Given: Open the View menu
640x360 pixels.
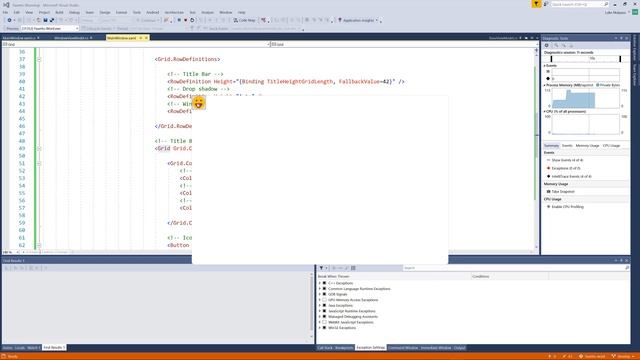Looking at the screenshot, I should tap(29, 12).
